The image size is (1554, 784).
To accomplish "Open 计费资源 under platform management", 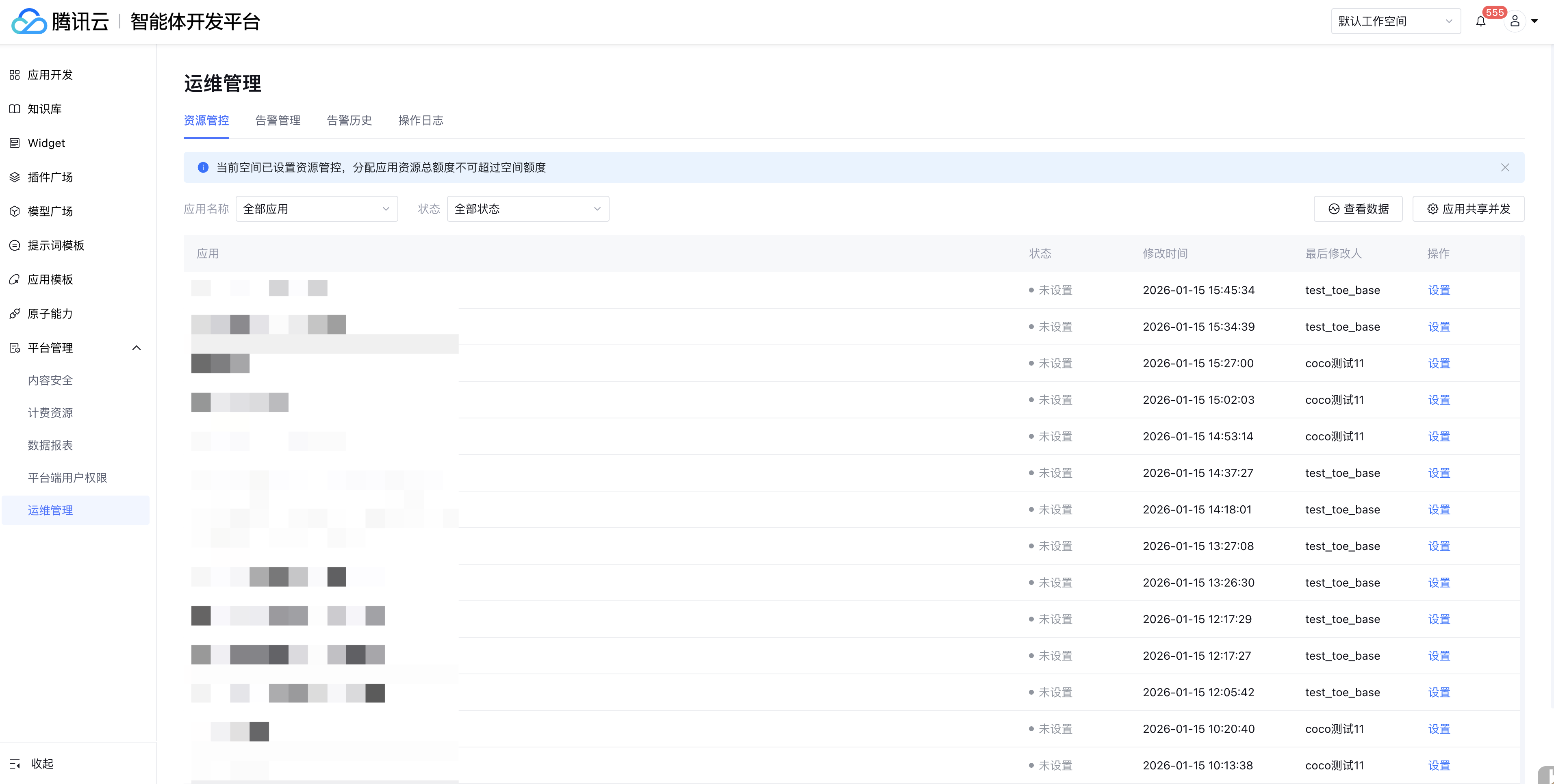I will point(50,413).
